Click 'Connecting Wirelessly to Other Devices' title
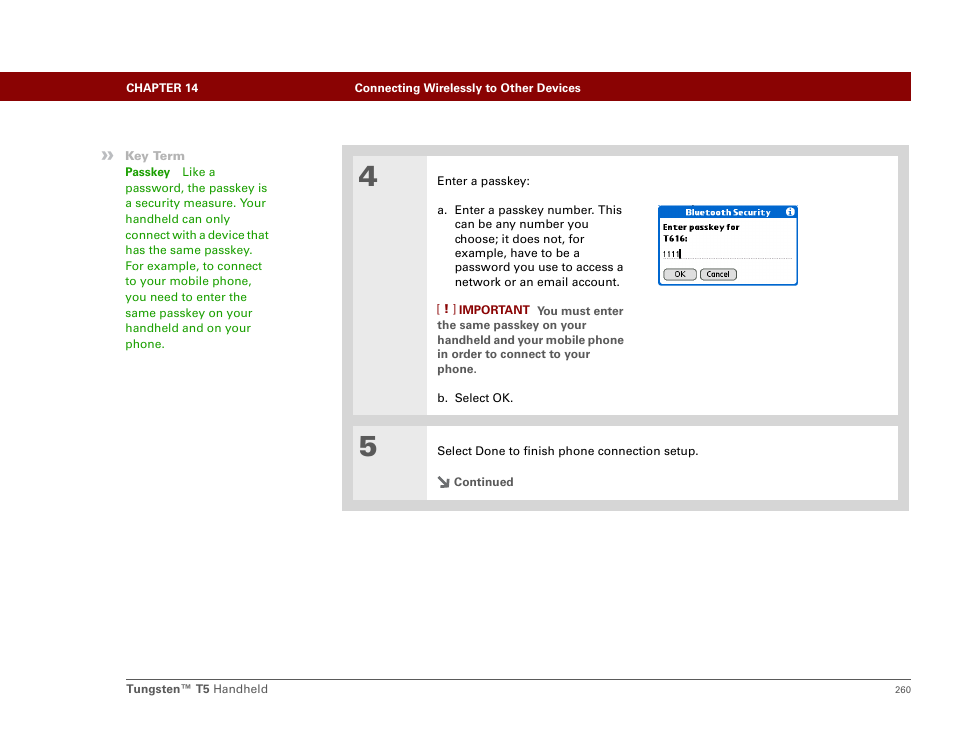Screen dimensions: 954x738 click(467, 88)
